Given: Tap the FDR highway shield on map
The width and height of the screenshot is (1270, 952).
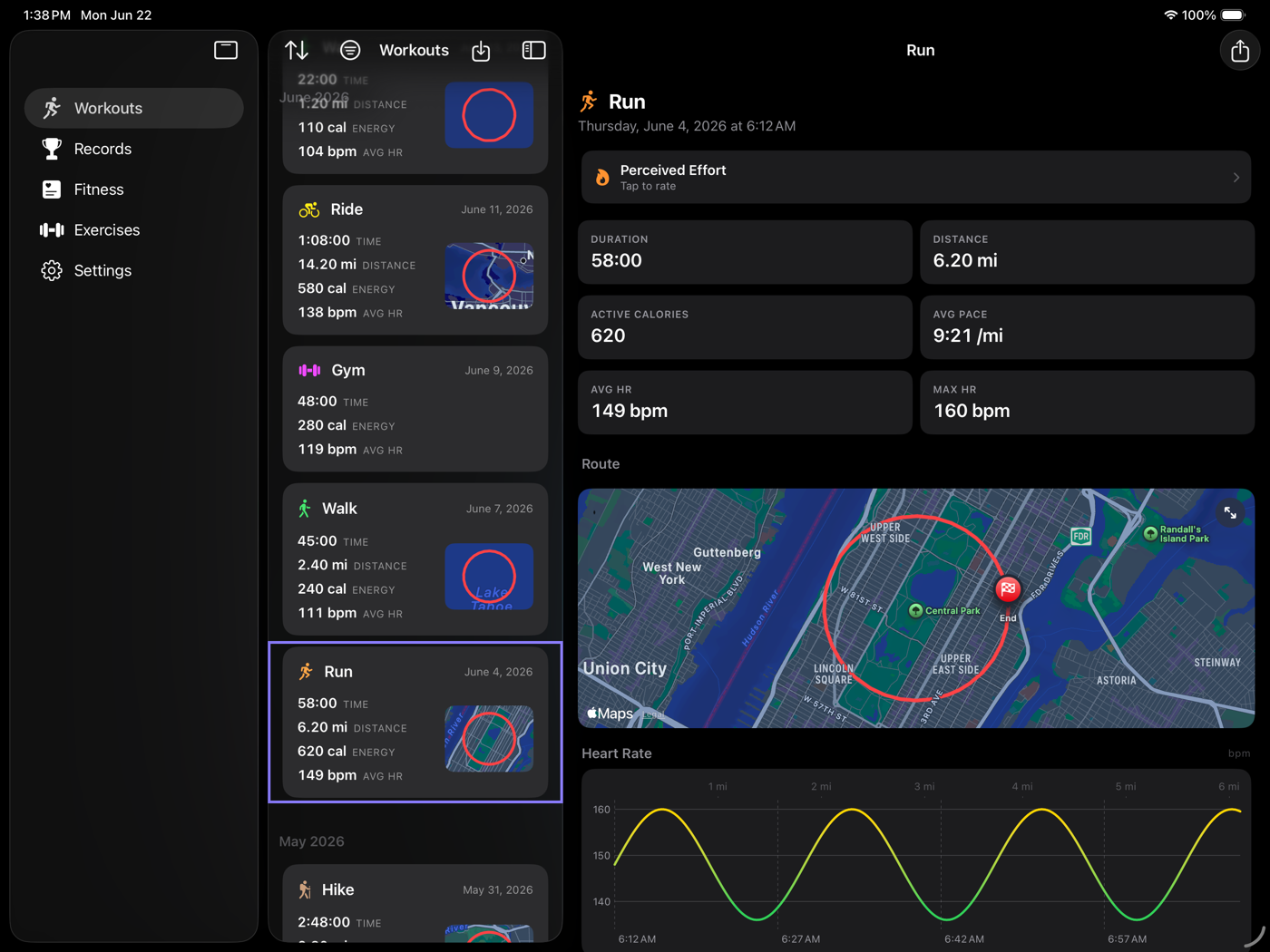Looking at the screenshot, I should (1081, 536).
